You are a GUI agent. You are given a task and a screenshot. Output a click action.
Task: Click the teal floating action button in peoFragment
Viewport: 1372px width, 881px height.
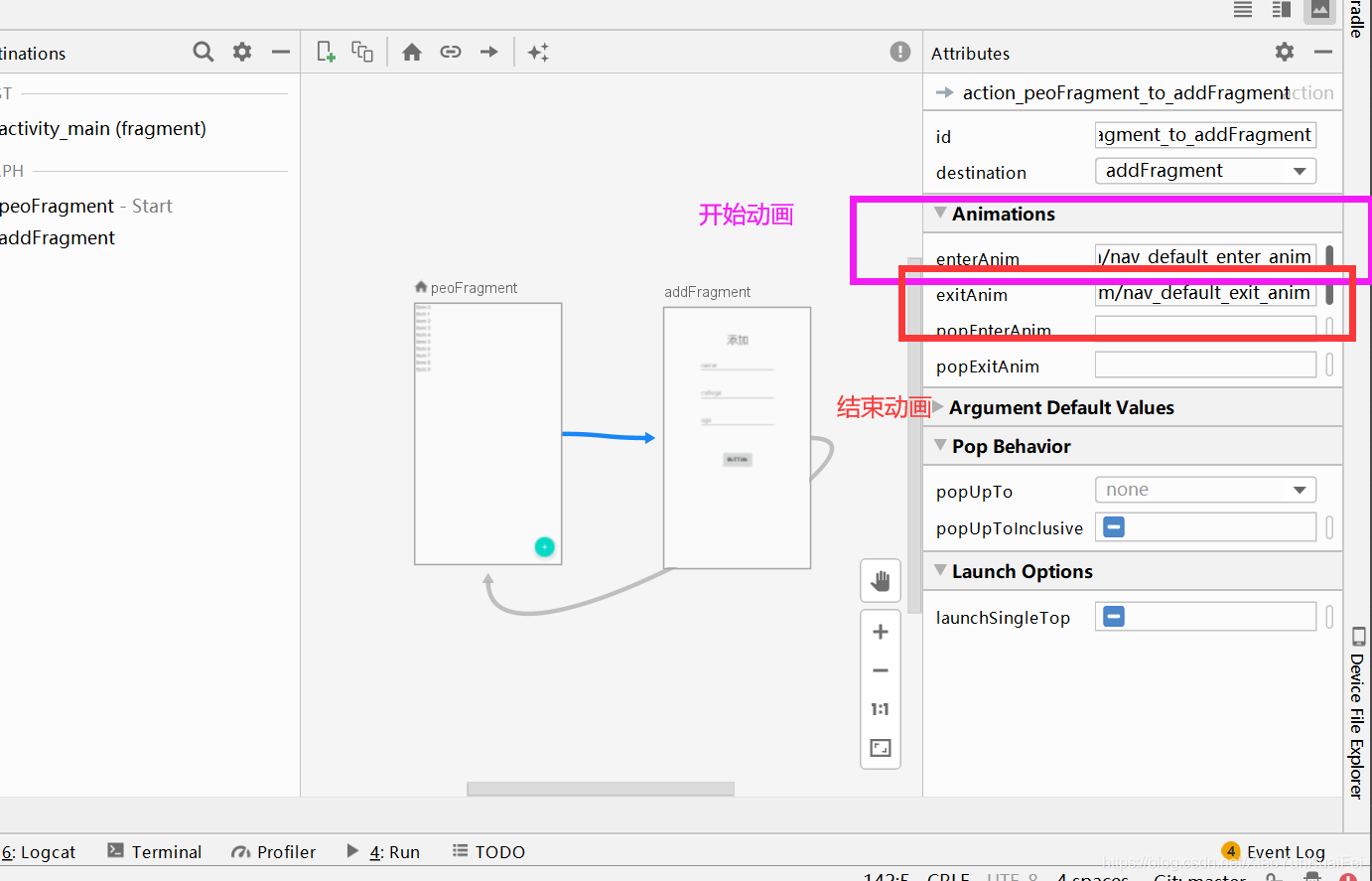click(x=544, y=546)
